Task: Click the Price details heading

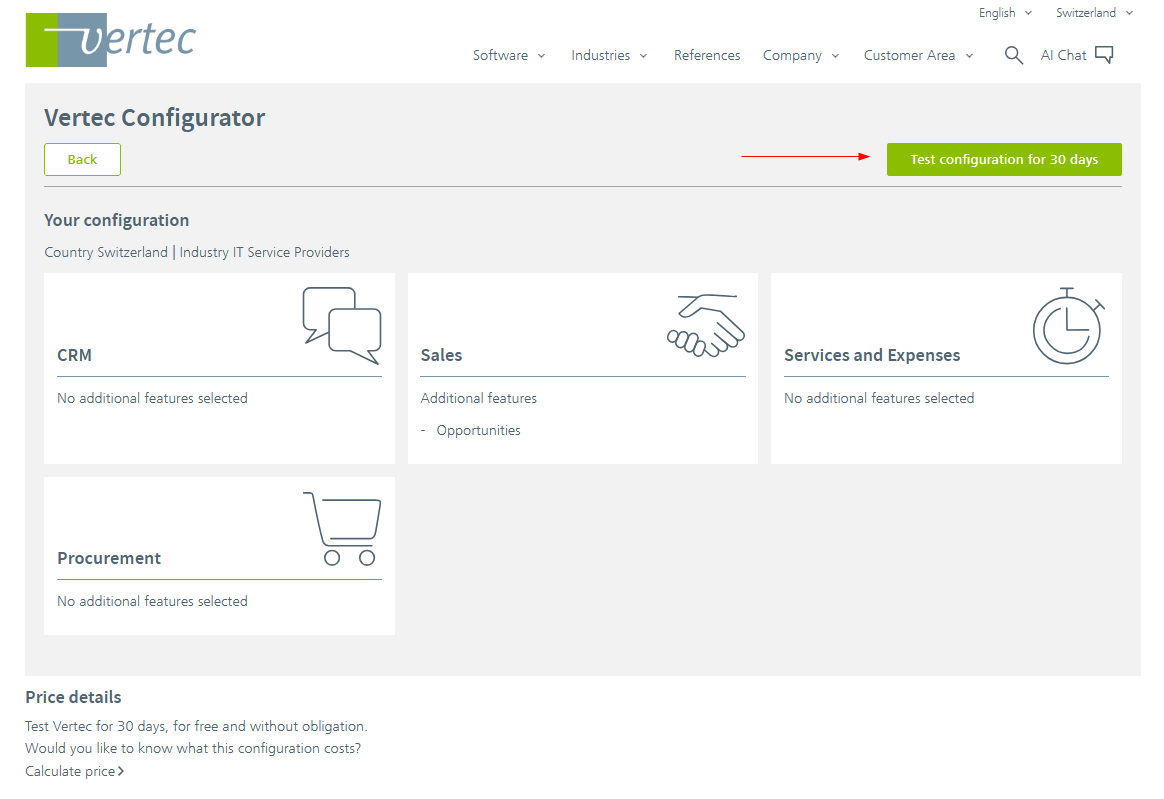Action: click(x=73, y=697)
